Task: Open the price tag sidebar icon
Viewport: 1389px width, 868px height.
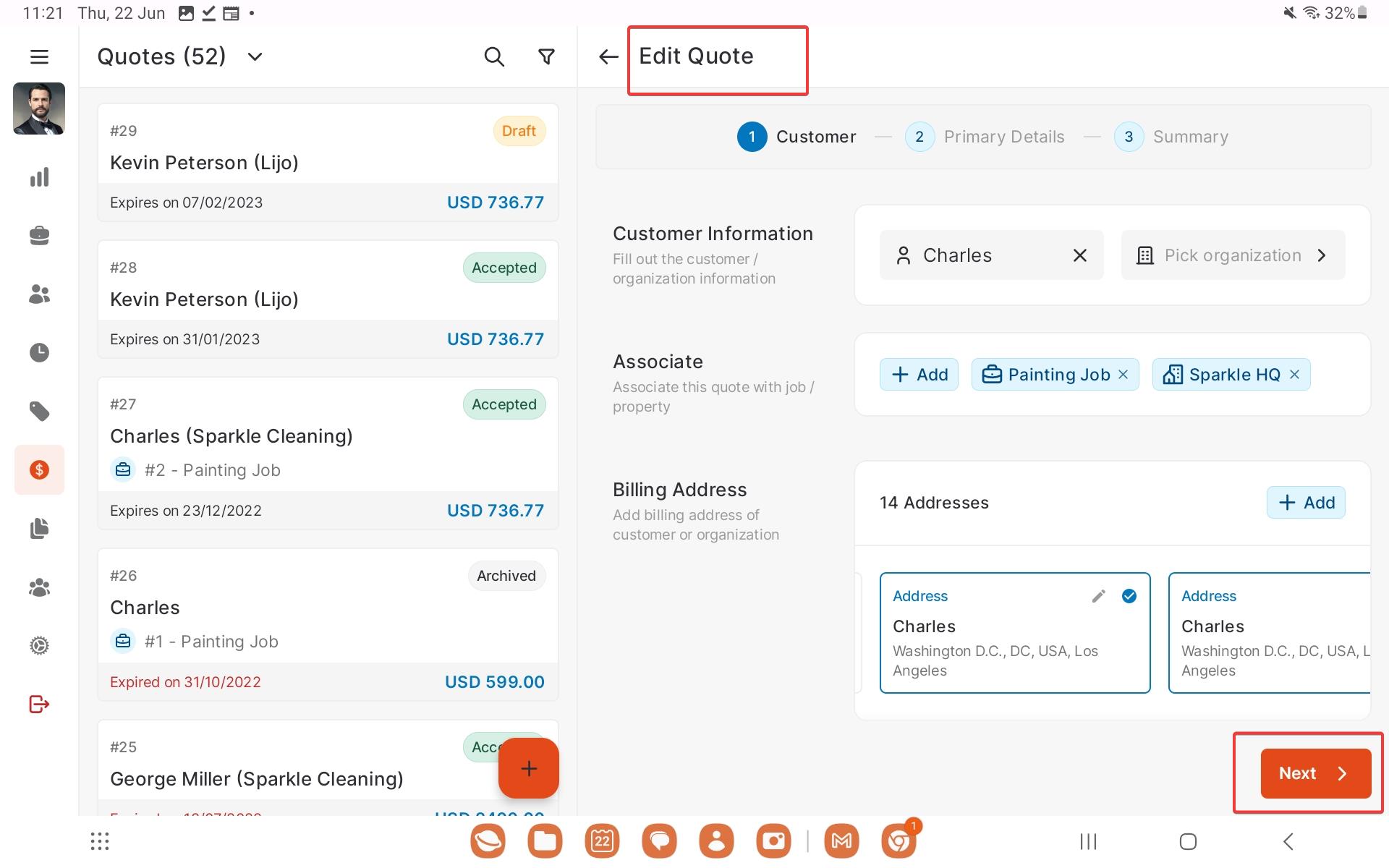Action: [39, 412]
